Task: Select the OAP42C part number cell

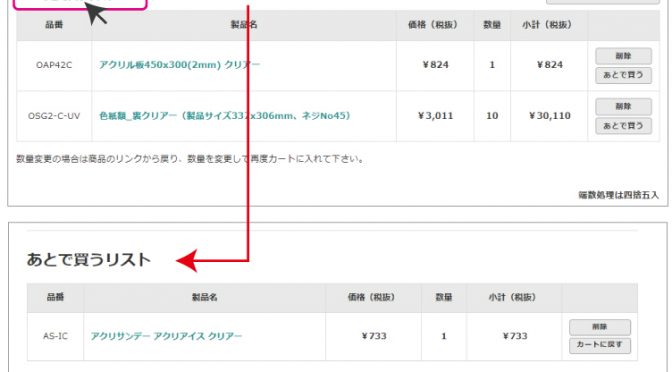Action: (x=54, y=65)
